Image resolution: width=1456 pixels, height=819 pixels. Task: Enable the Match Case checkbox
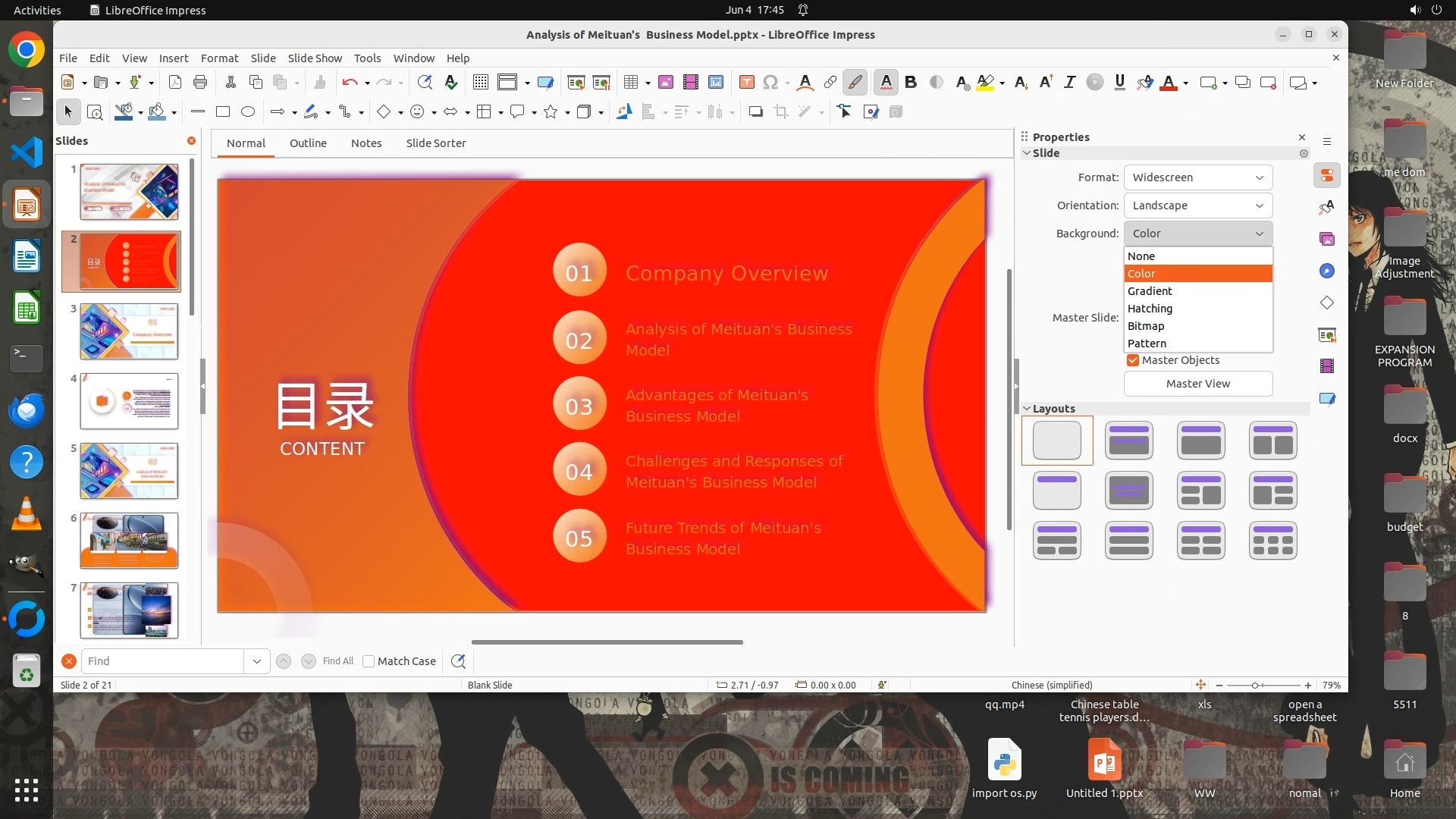pos(369,661)
